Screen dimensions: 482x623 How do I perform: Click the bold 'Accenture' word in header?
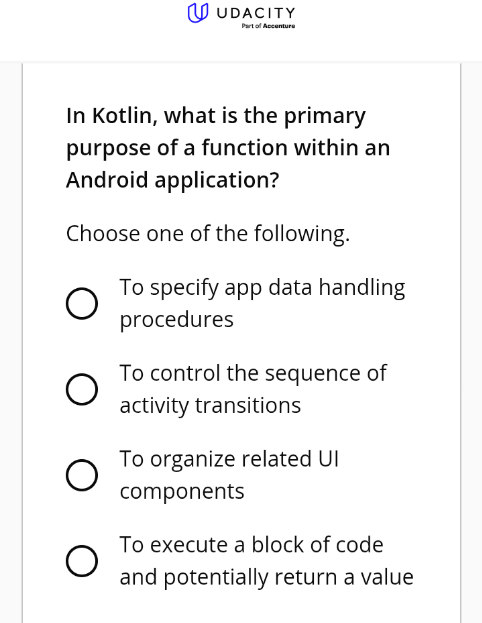279,26
